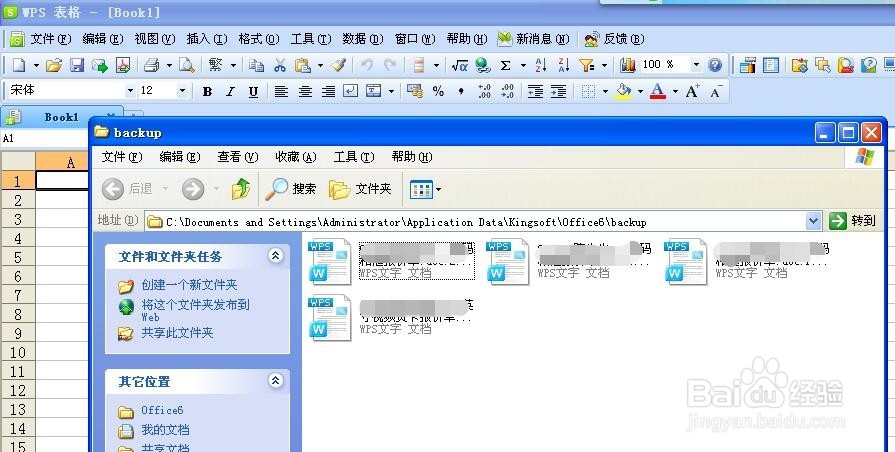Open the font color dropdown arrow

675,91
